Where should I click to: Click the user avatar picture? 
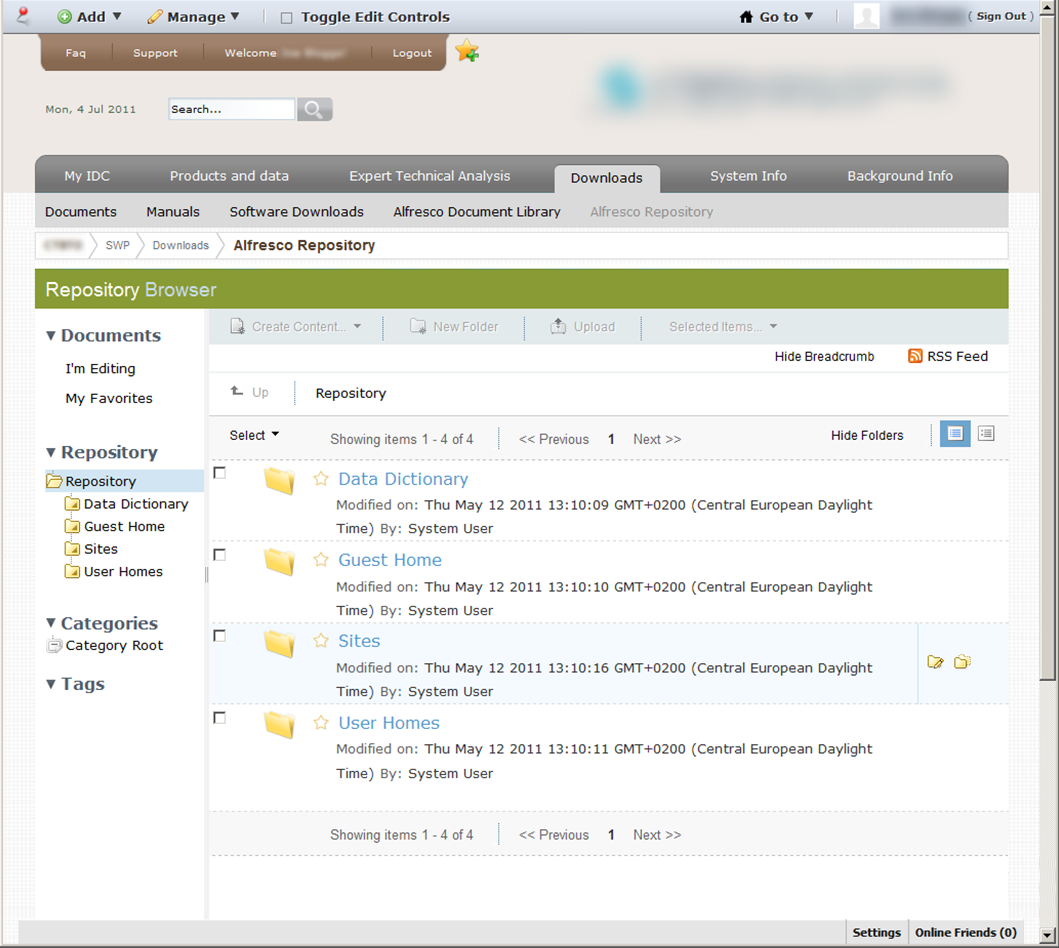(867, 16)
